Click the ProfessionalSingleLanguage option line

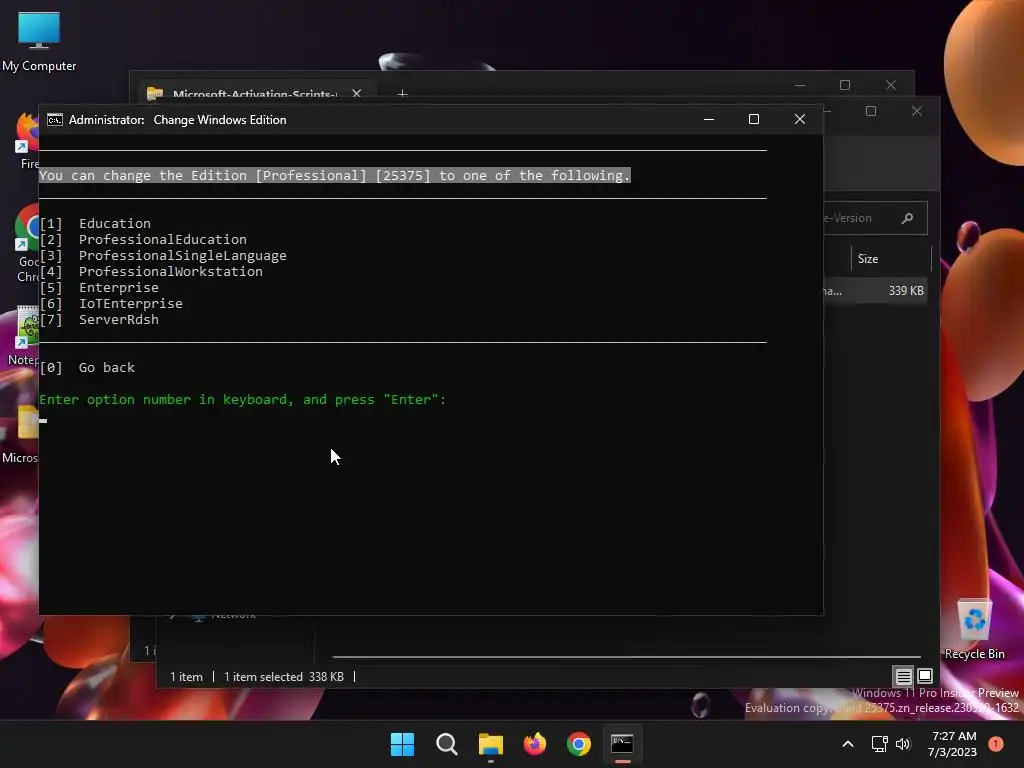pos(163,255)
